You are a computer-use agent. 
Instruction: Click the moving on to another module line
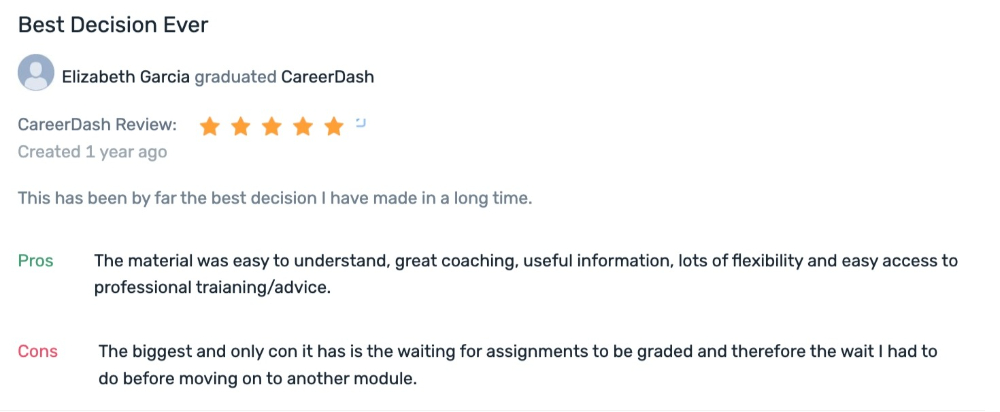[258, 378]
